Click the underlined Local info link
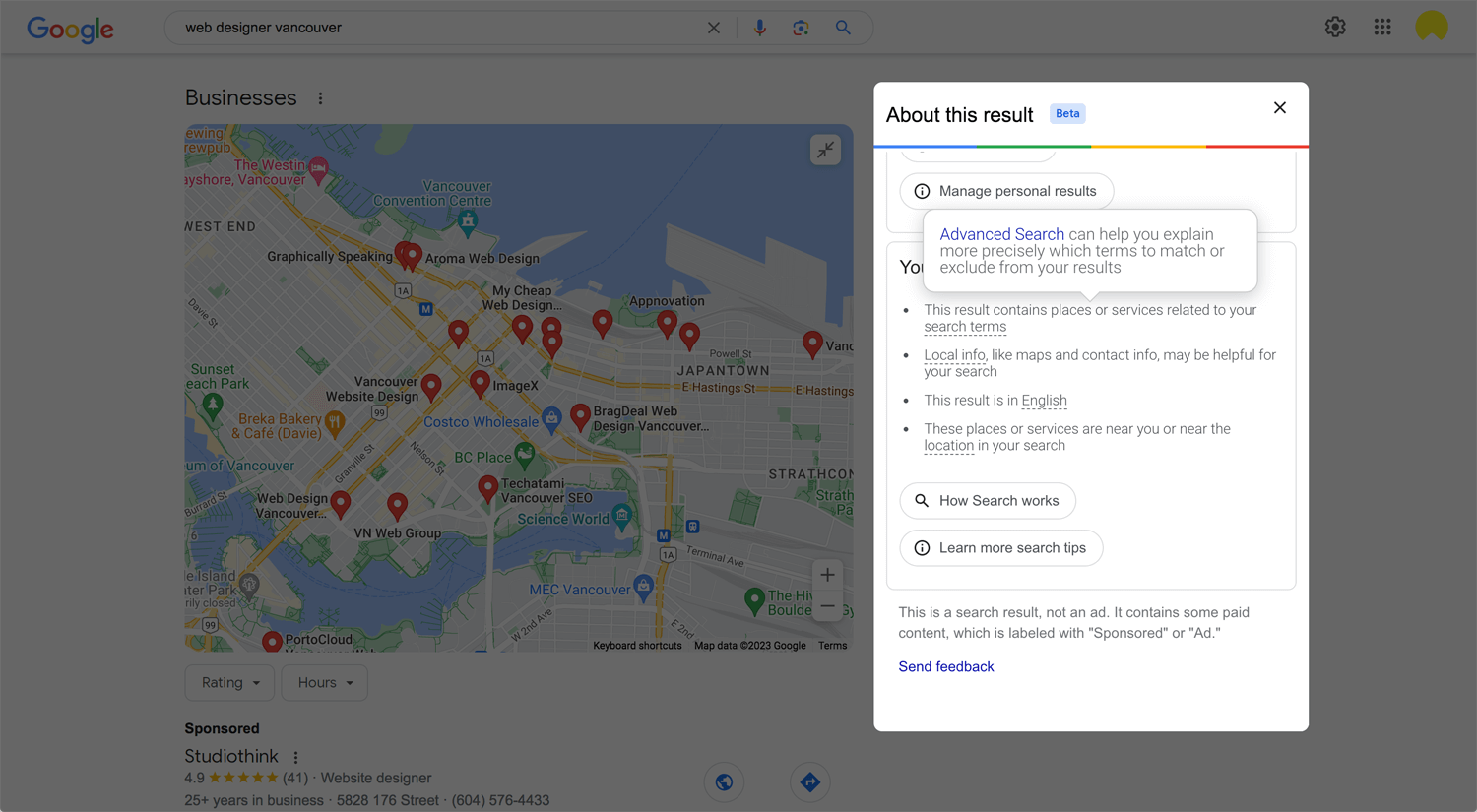1477x812 pixels. coord(954,355)
